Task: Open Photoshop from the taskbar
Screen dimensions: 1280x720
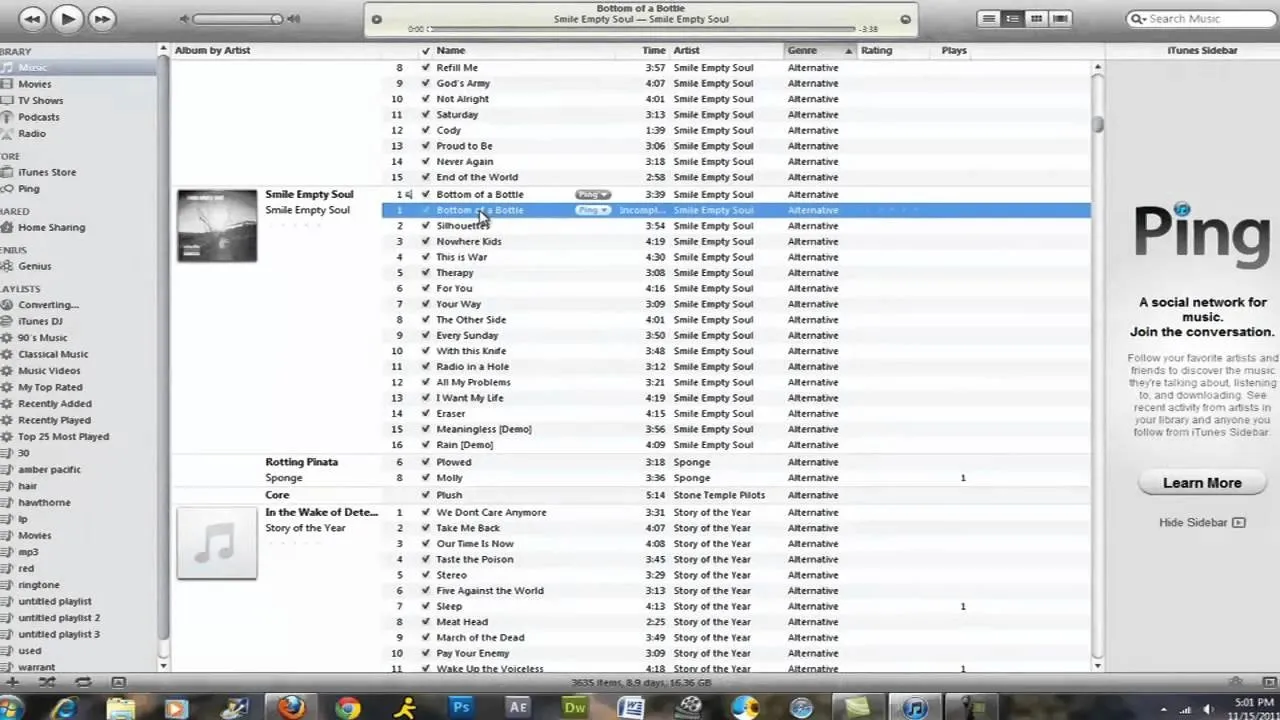Action: pos(461,707)
